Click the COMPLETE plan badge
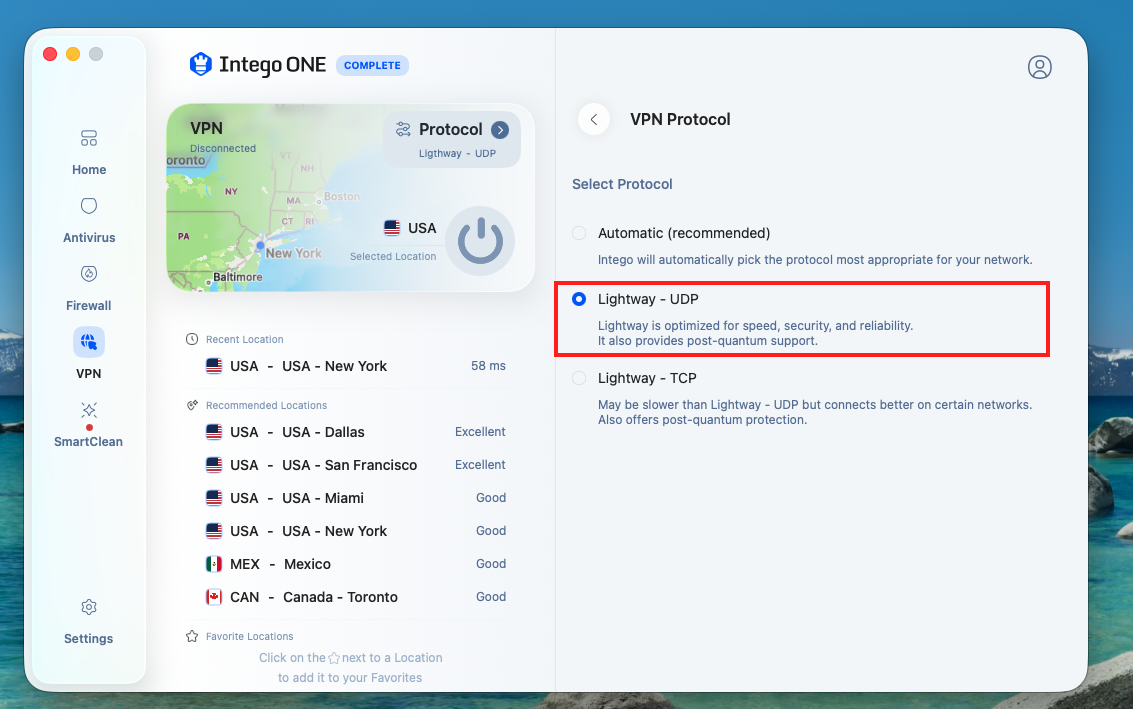Image resolution: width=1133 pixels, height=709 pixels. 372,65
